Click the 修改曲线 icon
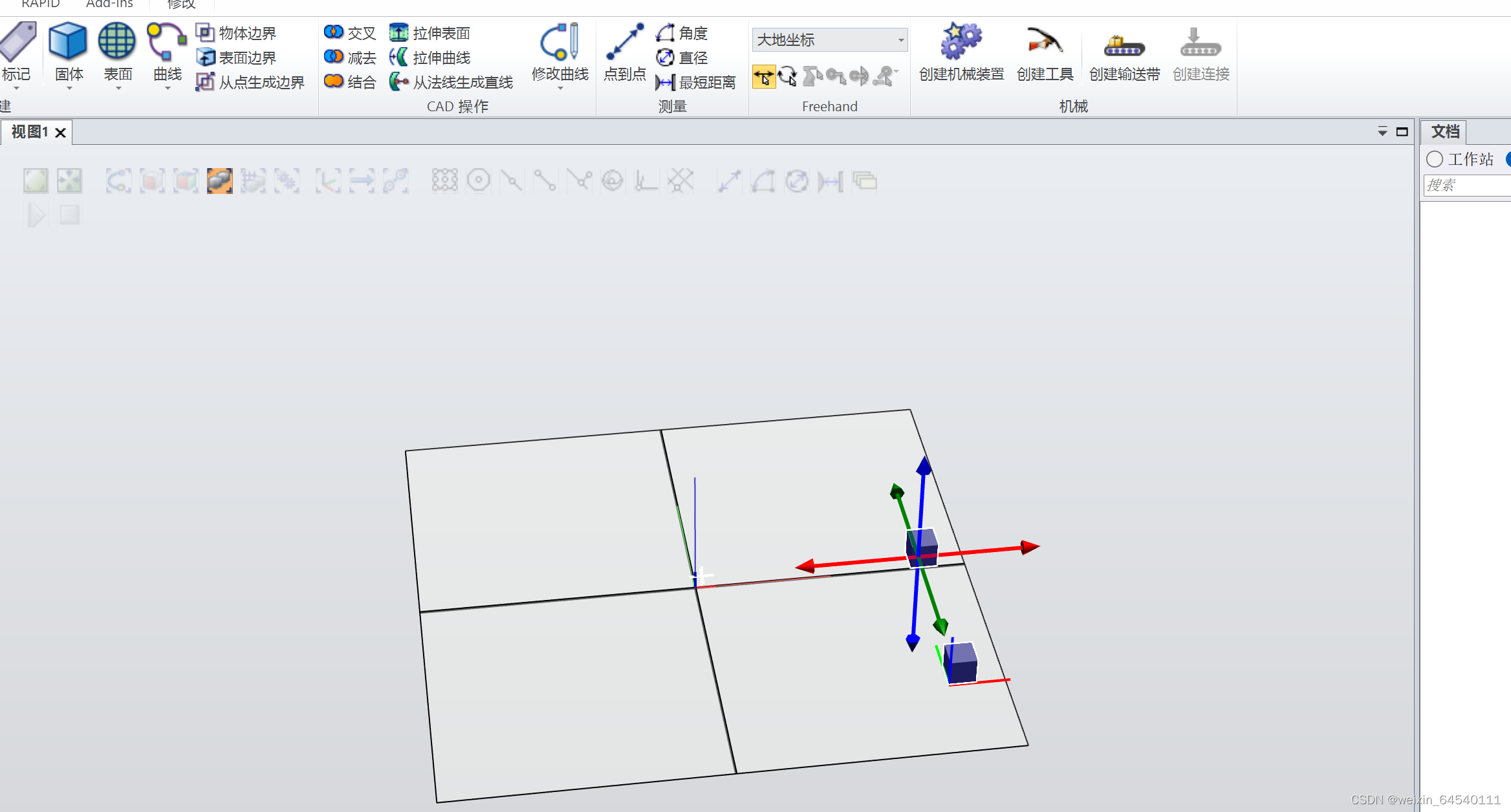The width and height of the screenshot is (1511, 812). [x=560, y=41]
